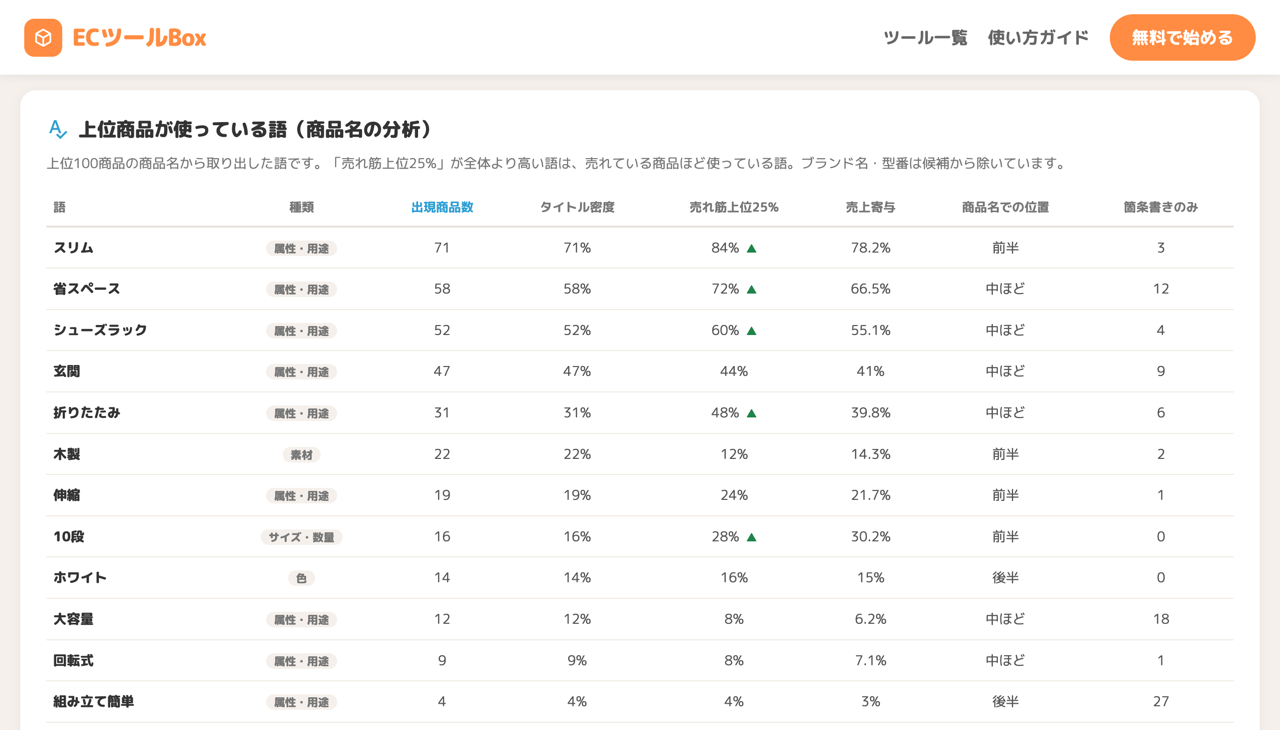
Task: Select the word ホワイト in the table
Action: click(80, 578)
